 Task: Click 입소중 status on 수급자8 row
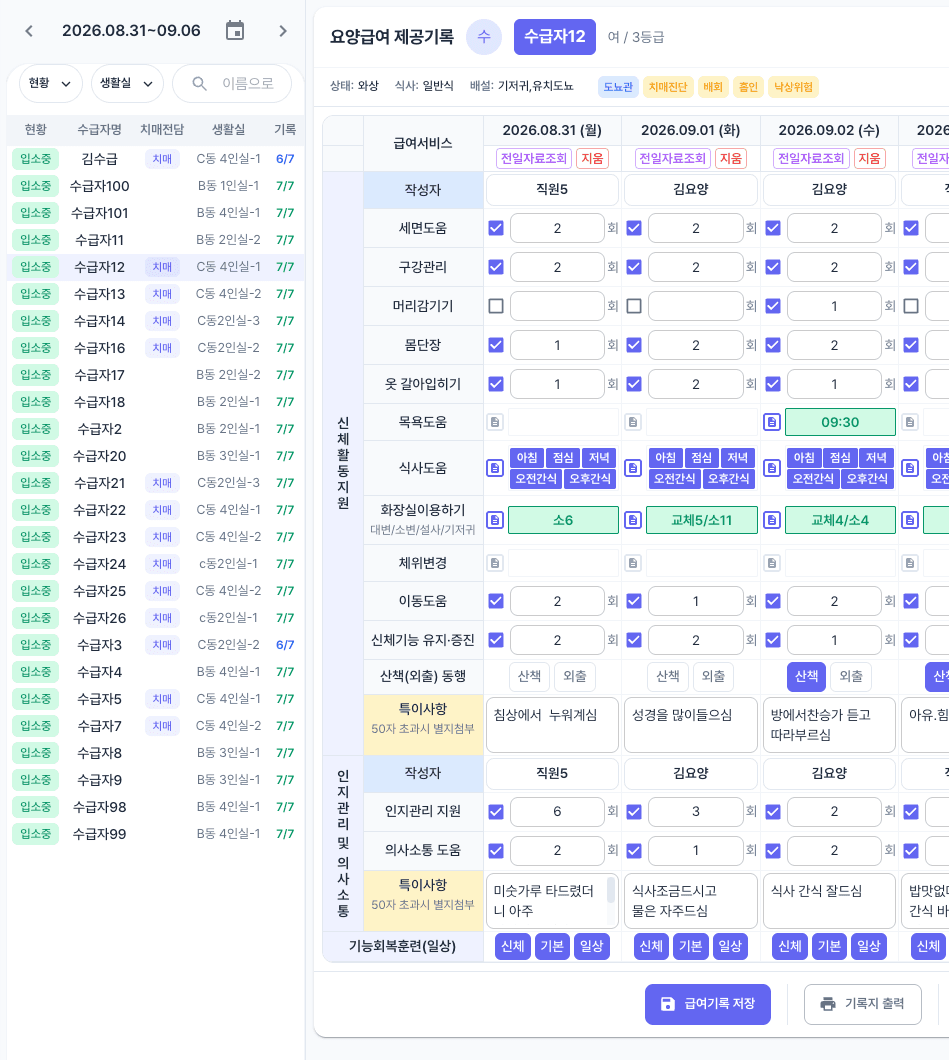coord(35,753)
